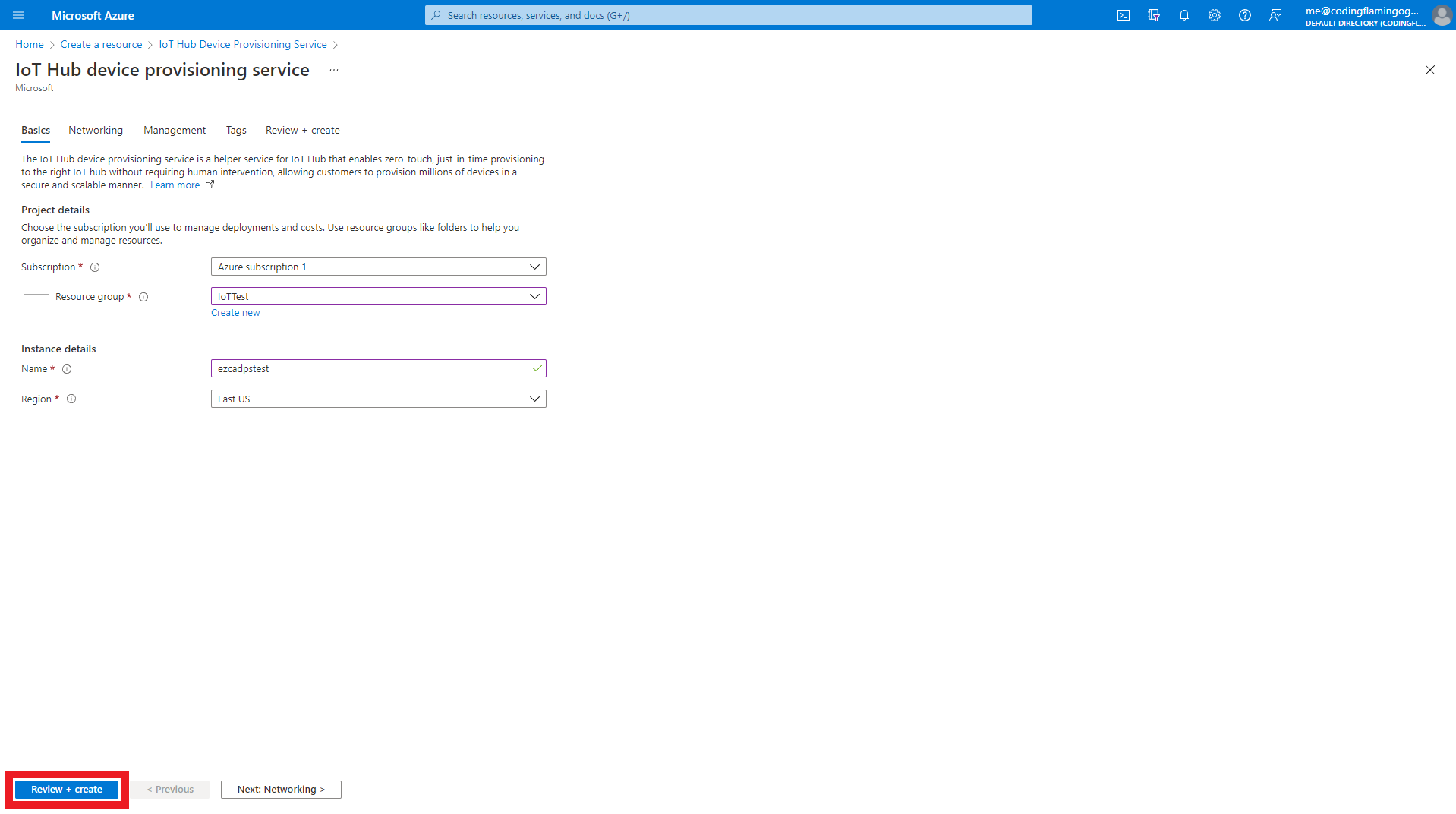Open the portal hamburger menu
Image resolution: width=1456 pixels, height=814 pixels.
point(18,15)
